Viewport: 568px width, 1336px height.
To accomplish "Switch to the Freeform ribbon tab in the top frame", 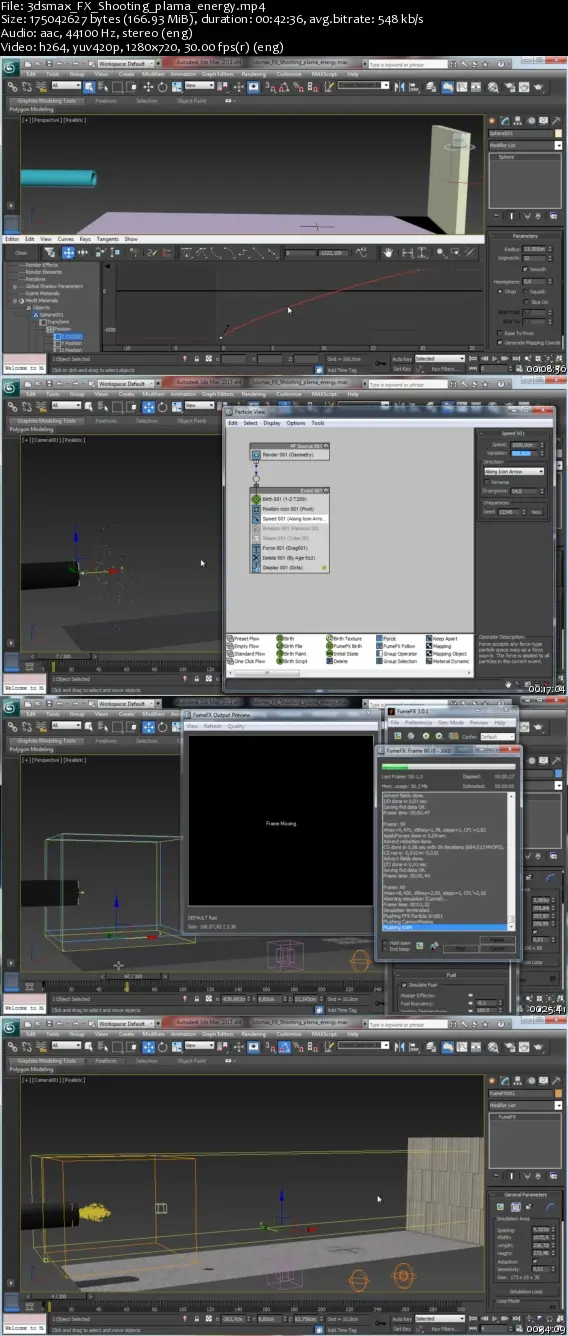I will click(106, 100).
